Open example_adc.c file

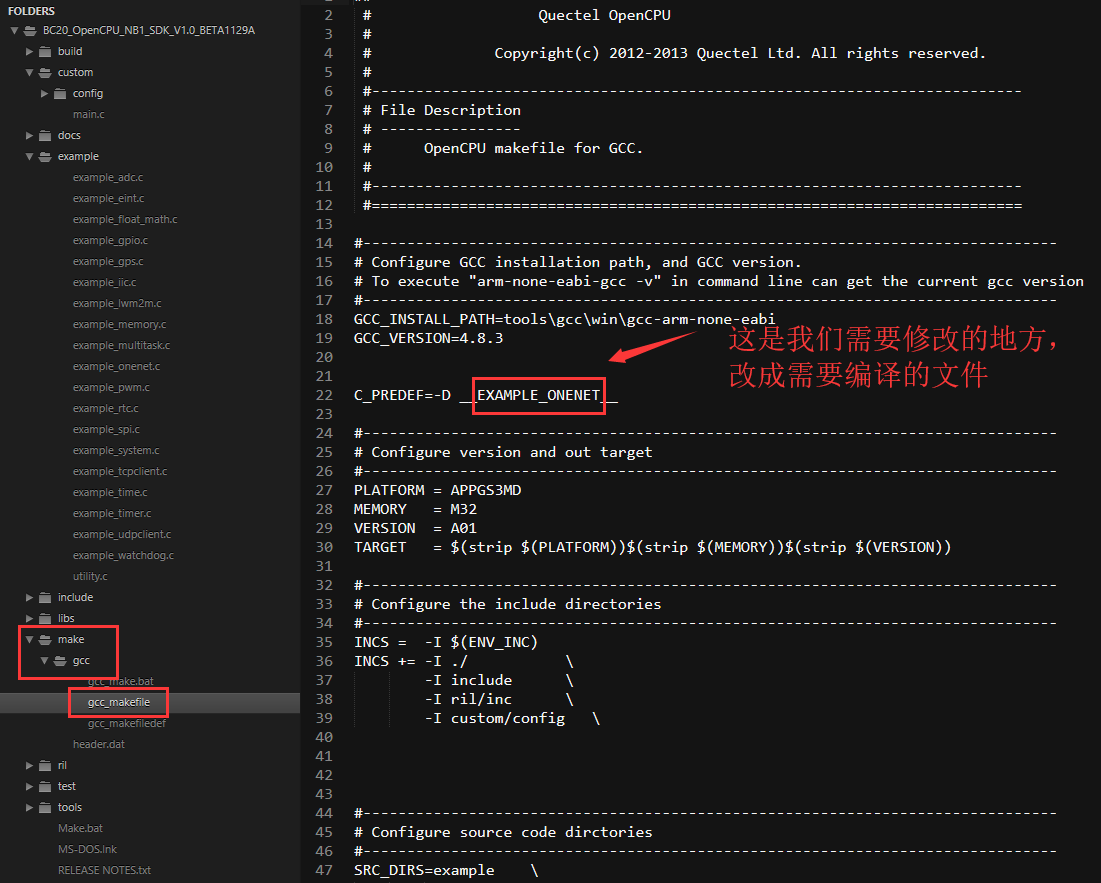(107, 178)
